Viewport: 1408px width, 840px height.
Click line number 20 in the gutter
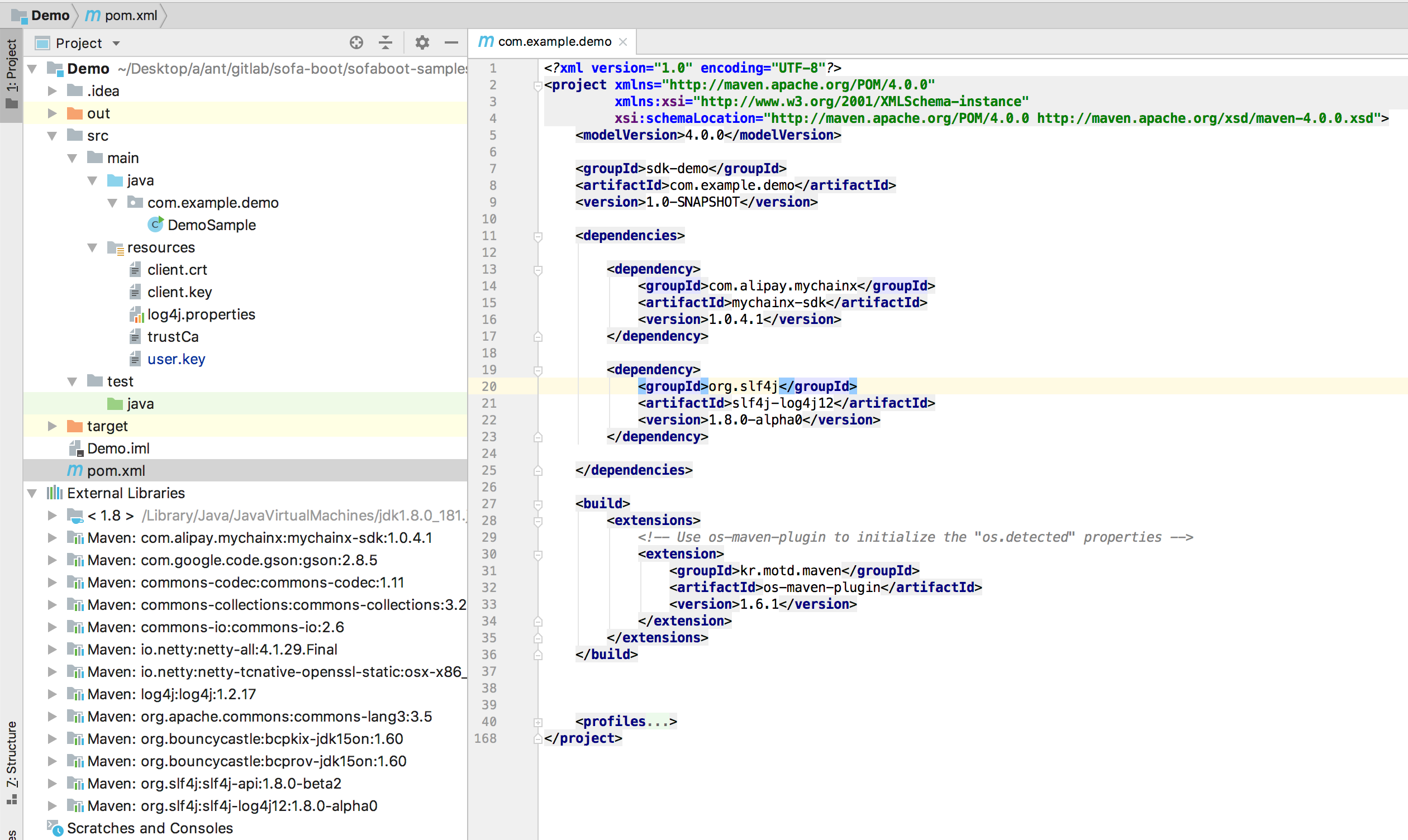[x=489, y=386]
